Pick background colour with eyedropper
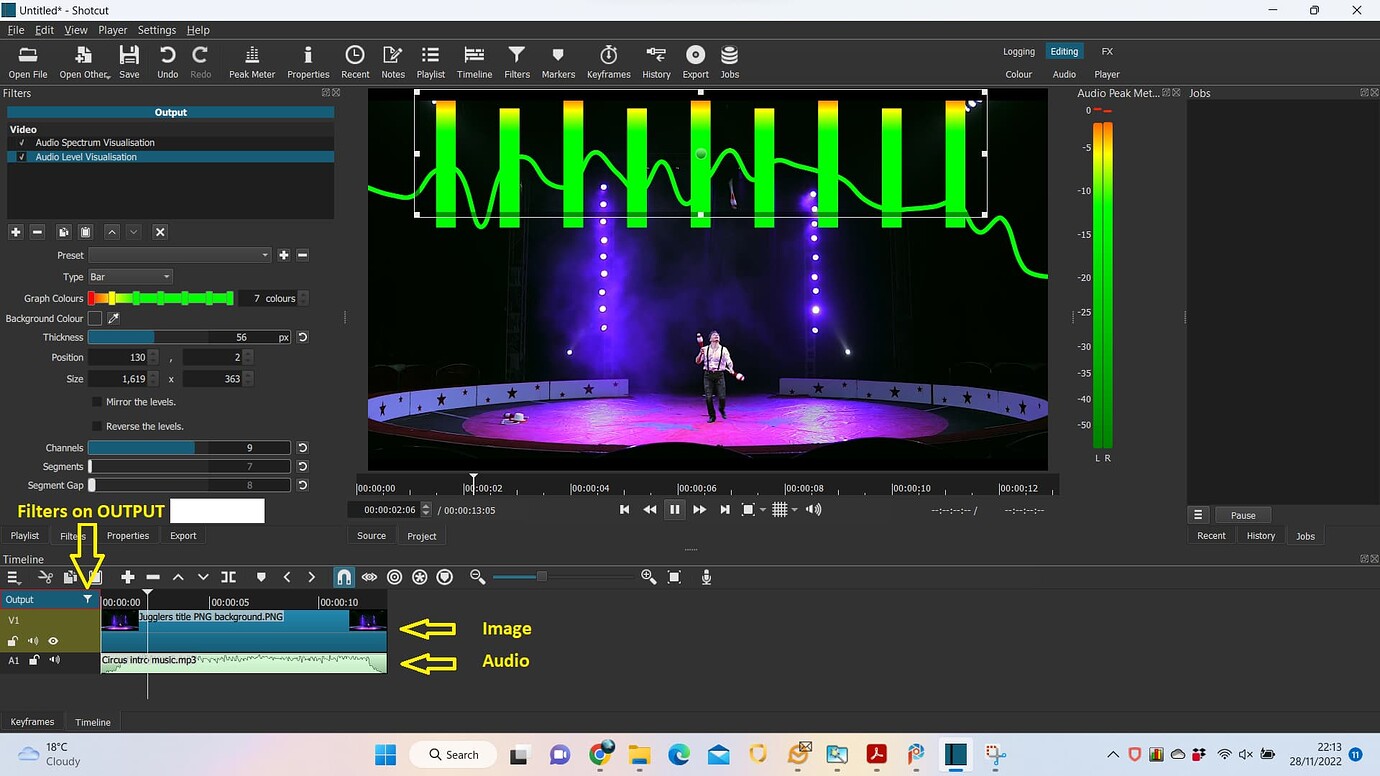 click(113, 318)
